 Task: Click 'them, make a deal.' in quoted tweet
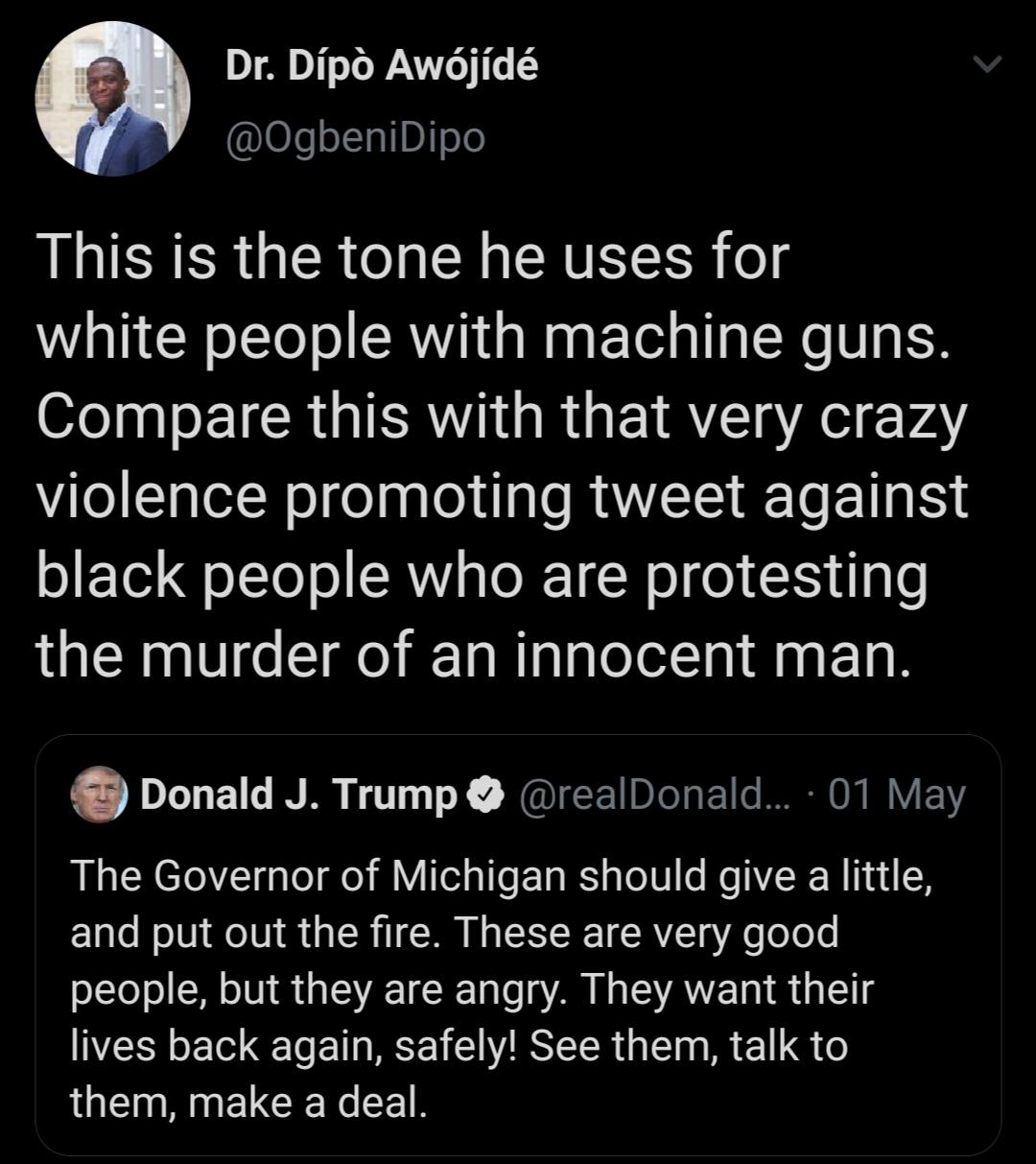247,1102
